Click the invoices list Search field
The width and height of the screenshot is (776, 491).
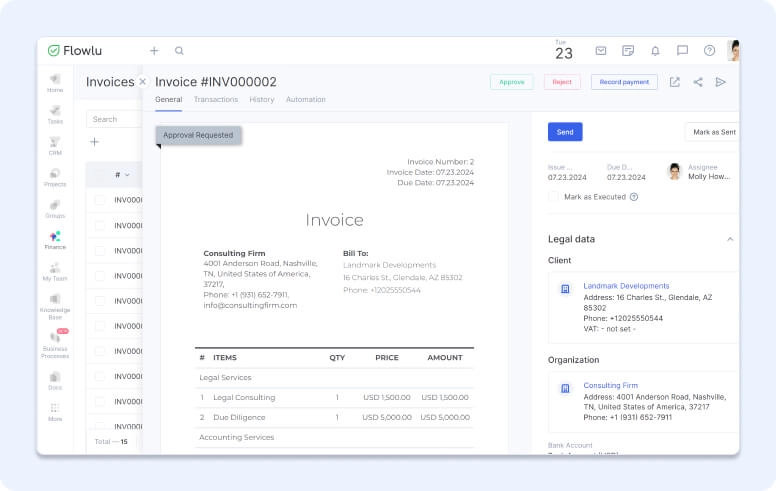pos(114,119)
